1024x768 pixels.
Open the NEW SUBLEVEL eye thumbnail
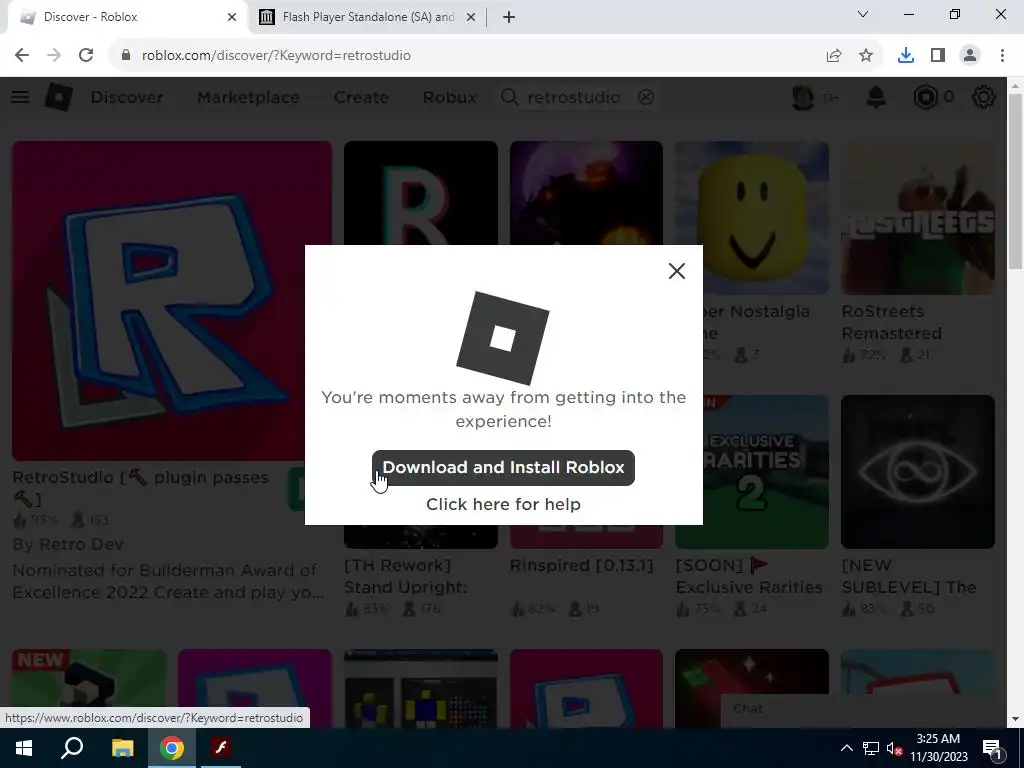918,472
